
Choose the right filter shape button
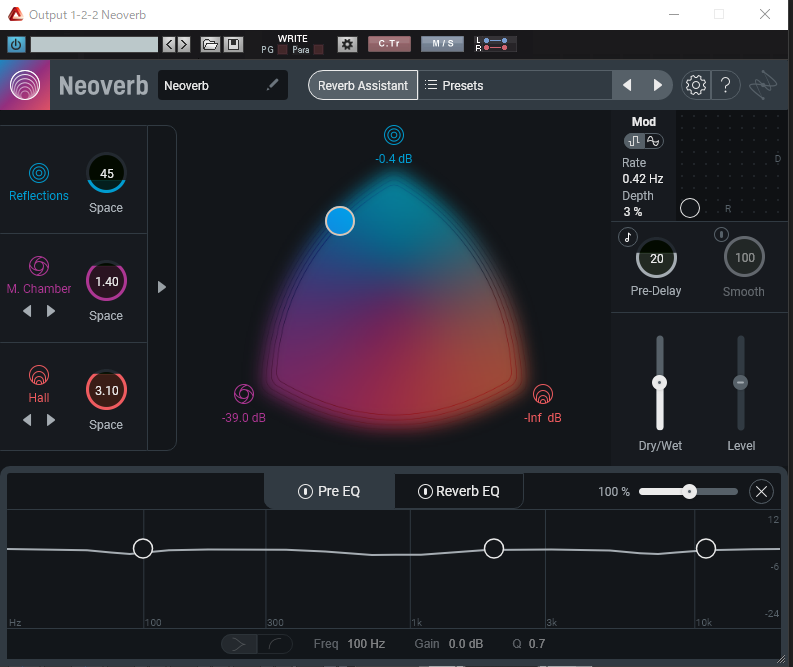click(275, 644)
